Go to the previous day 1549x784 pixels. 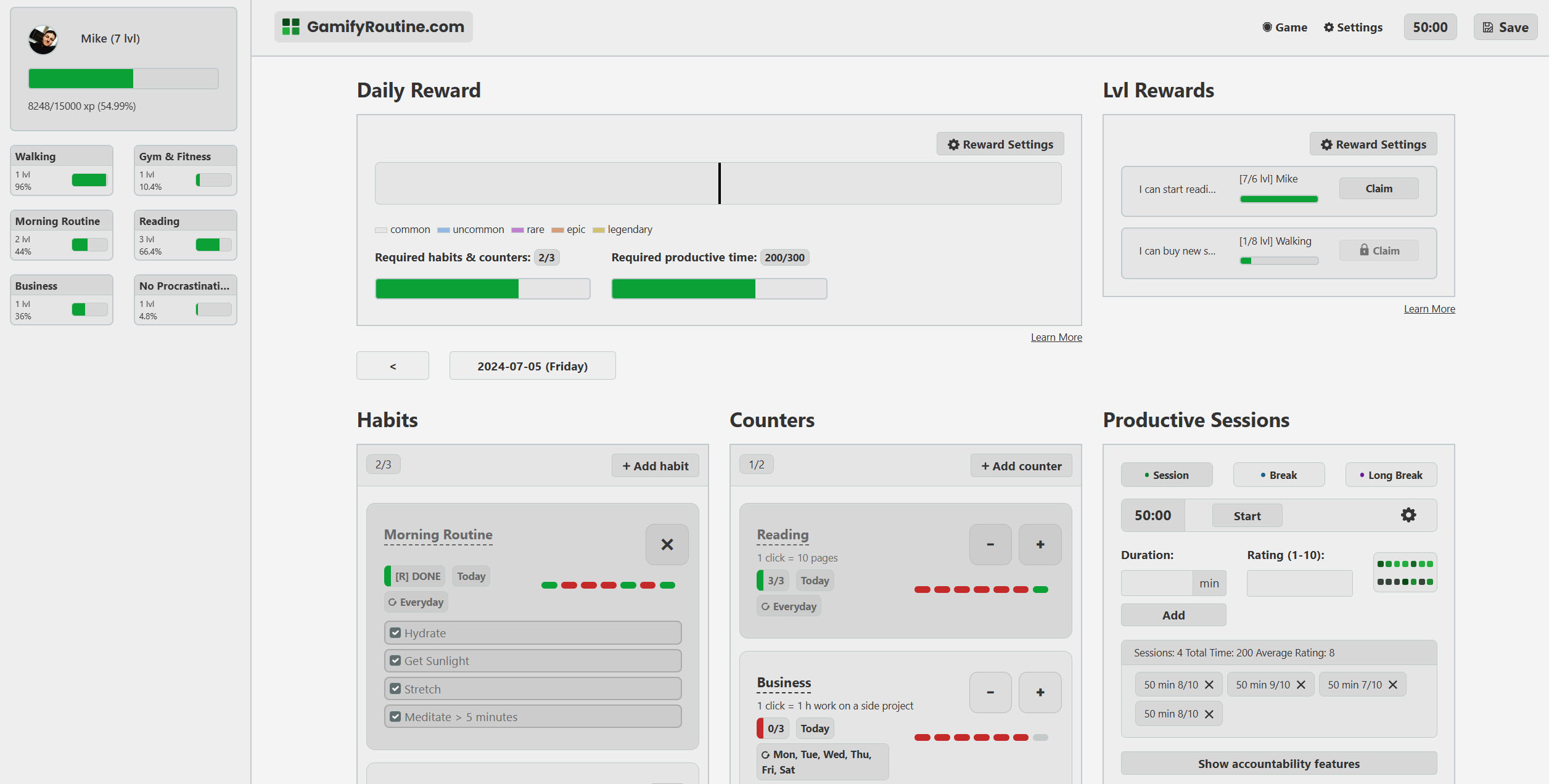pos(393,365)
